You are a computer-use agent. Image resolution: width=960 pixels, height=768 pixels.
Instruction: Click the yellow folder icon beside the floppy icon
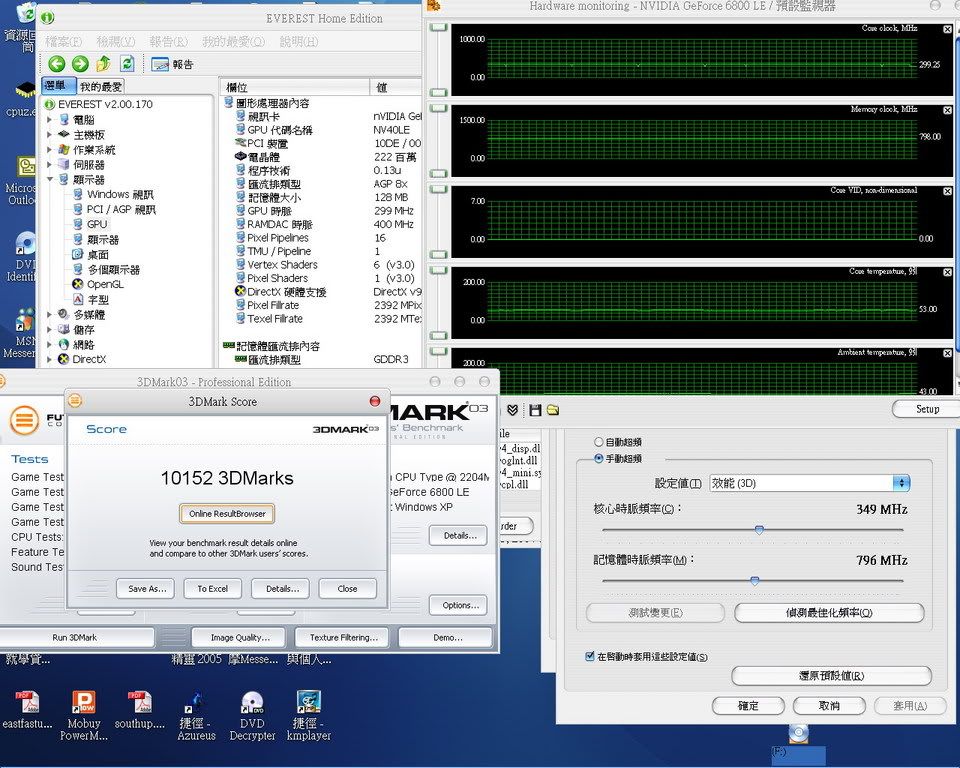click(x=553, y=410)
